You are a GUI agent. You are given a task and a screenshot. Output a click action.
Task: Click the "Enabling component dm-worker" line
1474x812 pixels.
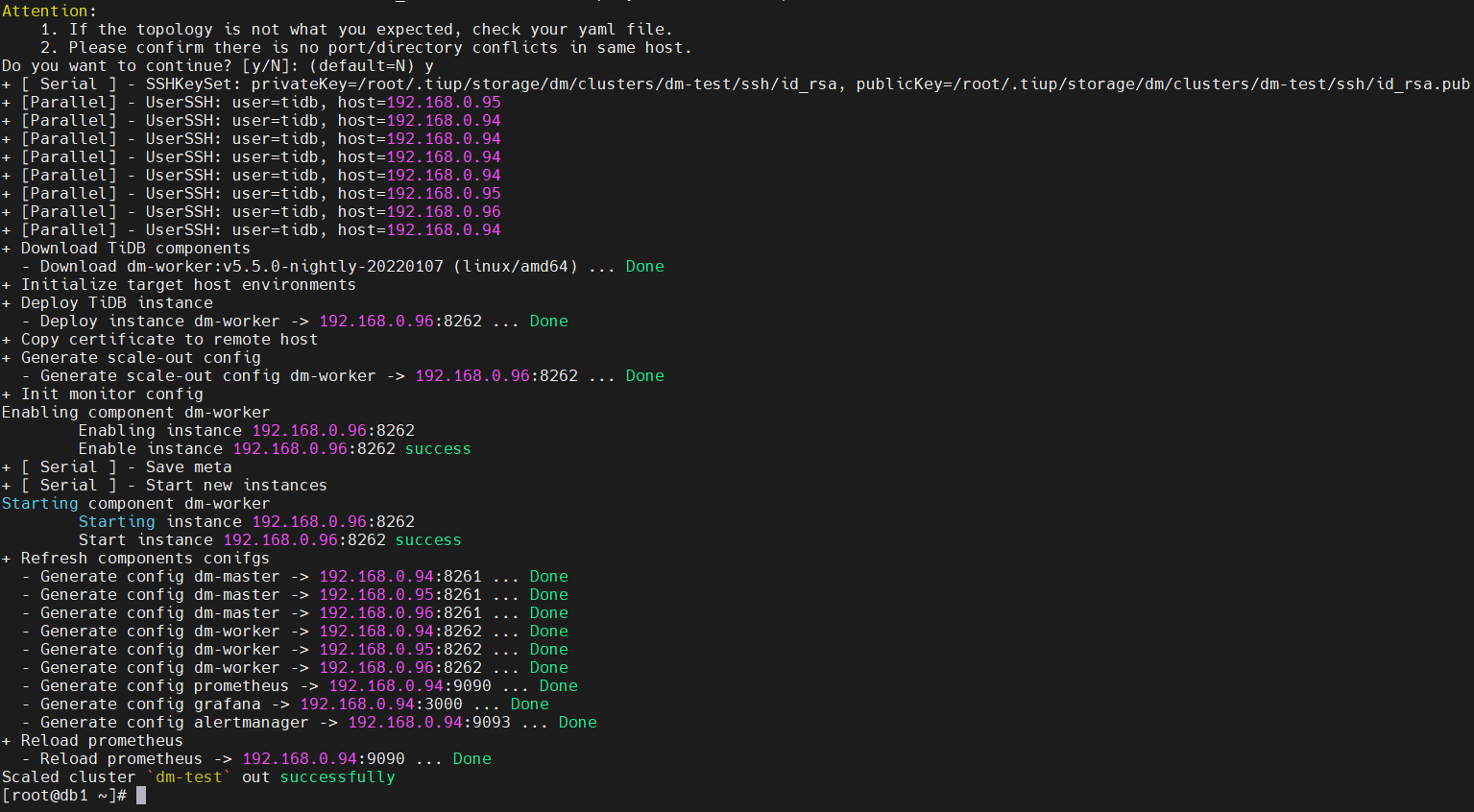click(x=136, y=413)
